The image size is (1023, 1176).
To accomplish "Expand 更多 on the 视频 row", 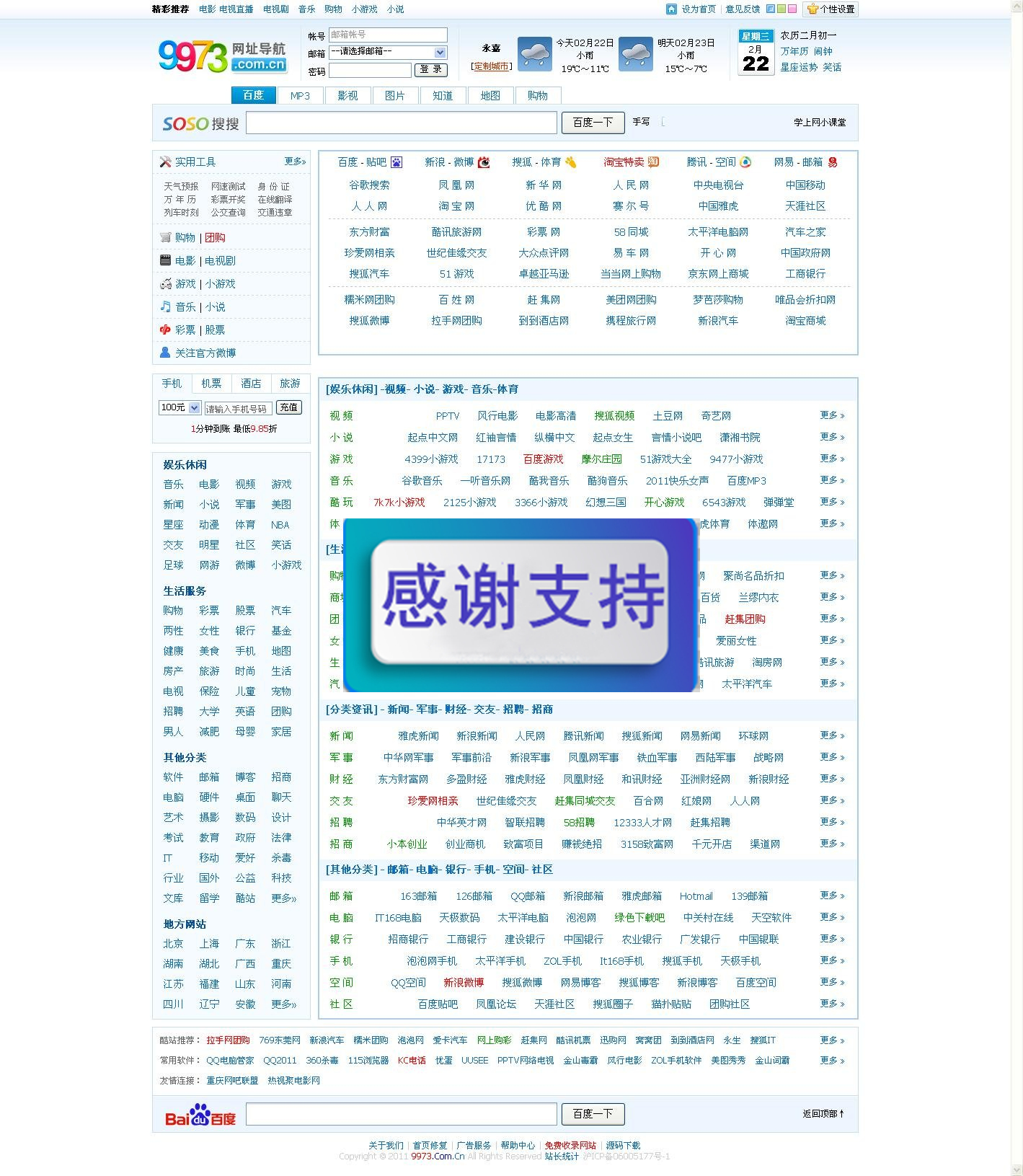I will (832, 415).
